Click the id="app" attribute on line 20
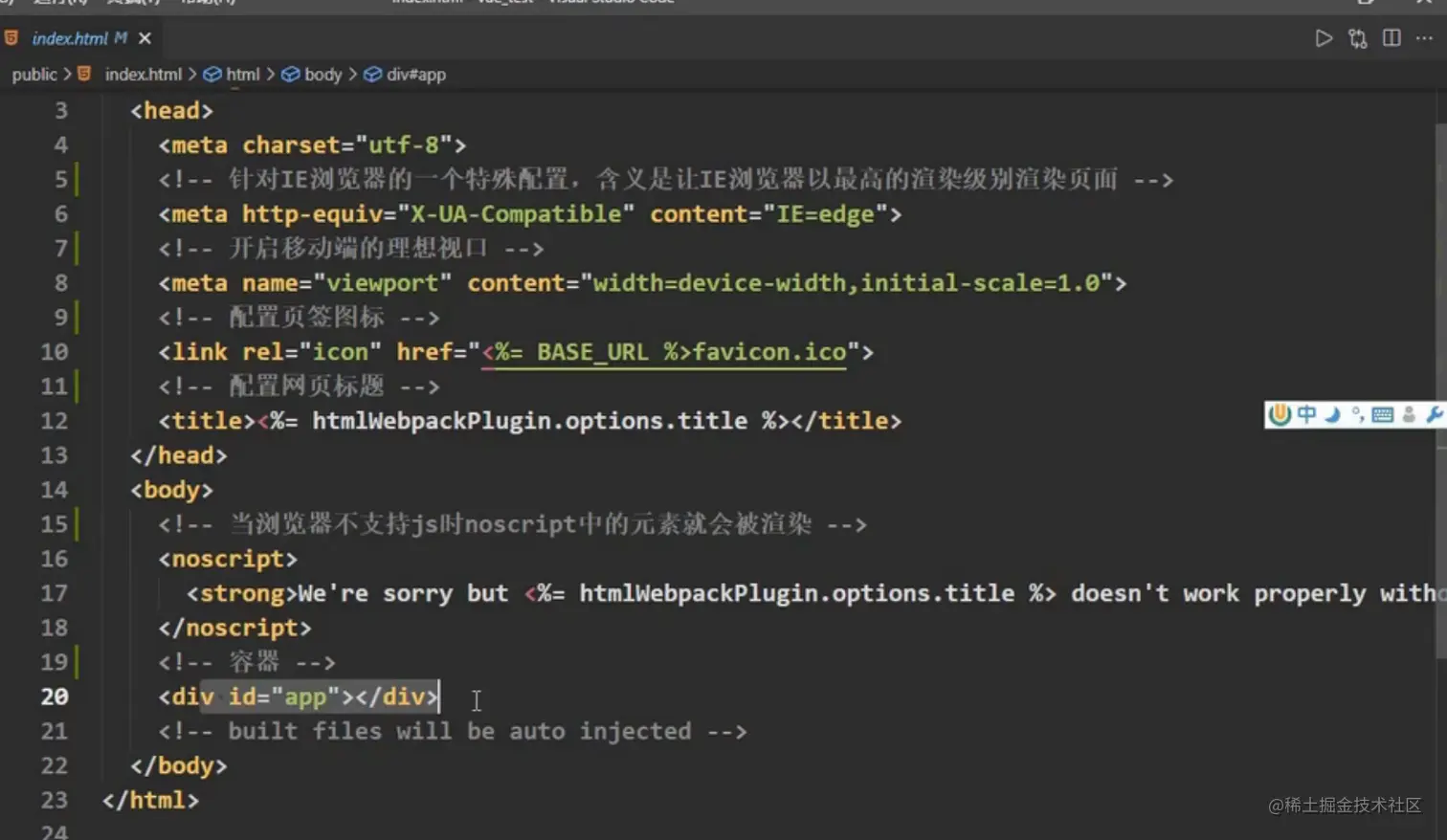1447x840 pixels. coord(284,696)
